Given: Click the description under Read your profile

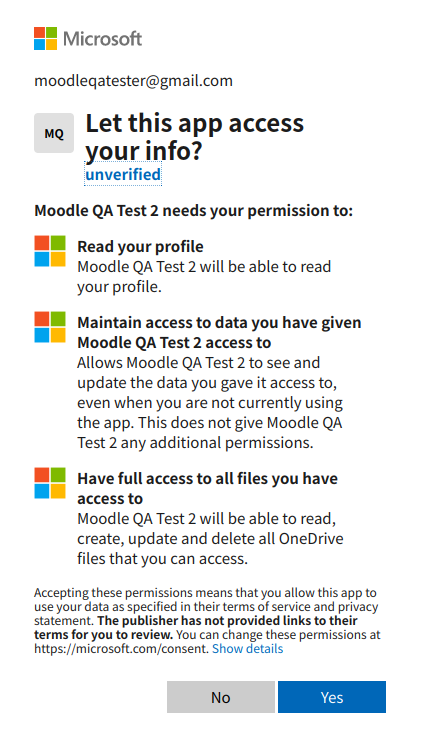Looking at the screenshot, I should (x=204, y=276).
